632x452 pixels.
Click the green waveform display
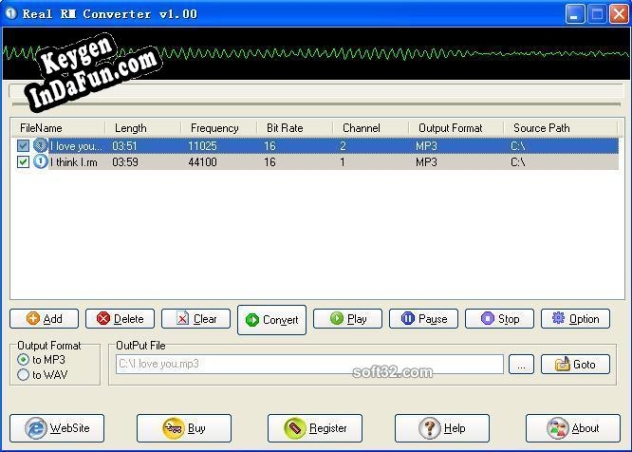316,53
